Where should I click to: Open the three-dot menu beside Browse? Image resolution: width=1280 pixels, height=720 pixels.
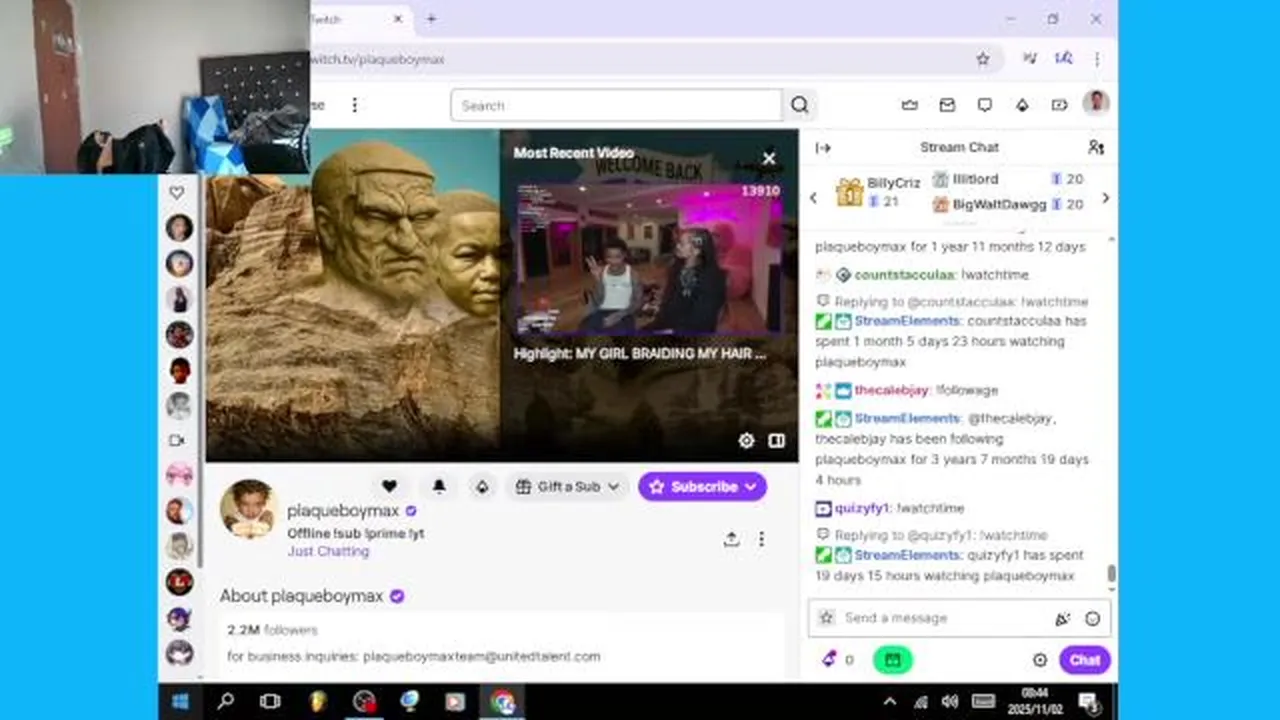pyautogui.click(x=354, y=105)
